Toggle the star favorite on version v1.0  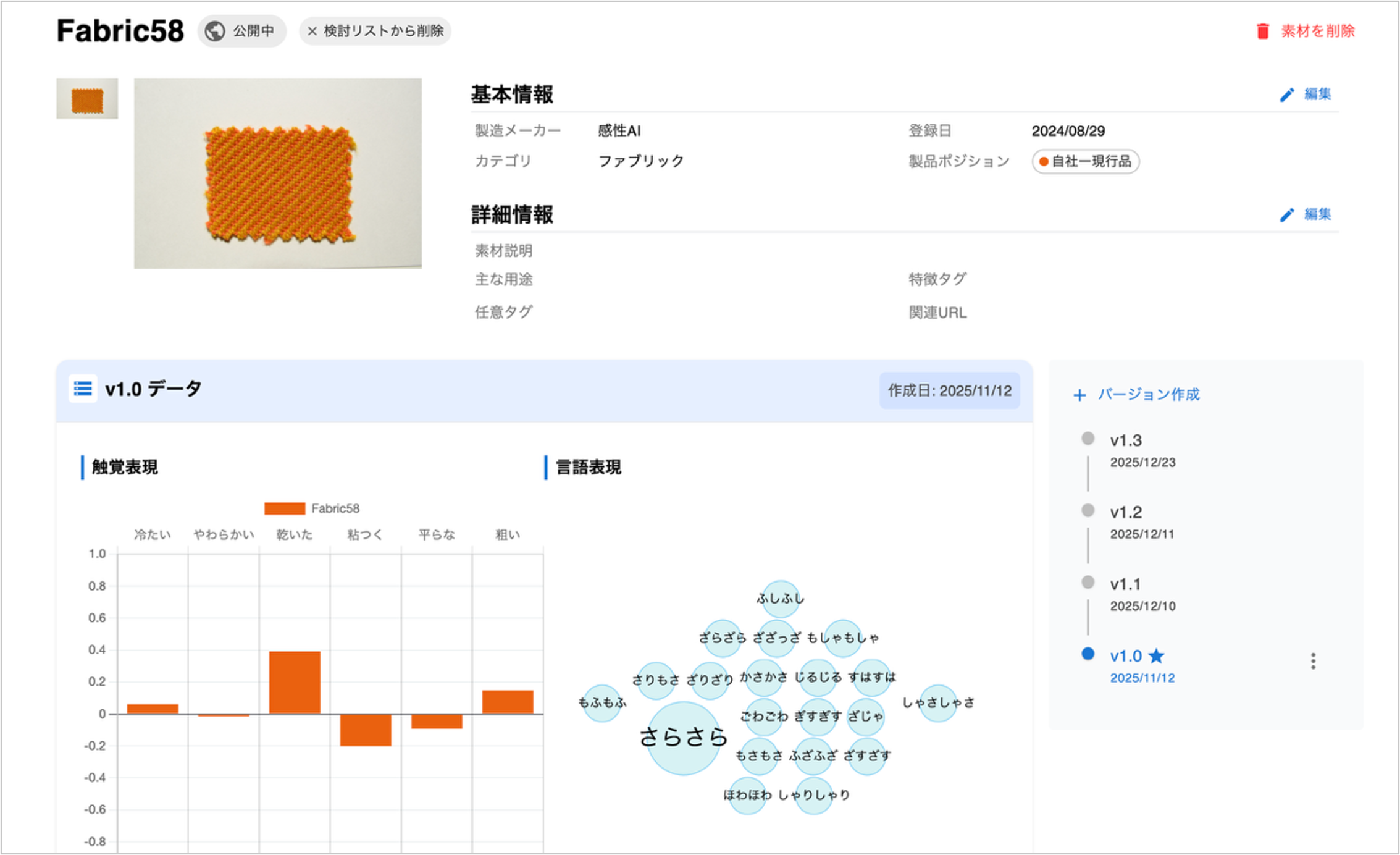tap(1156, 656)
